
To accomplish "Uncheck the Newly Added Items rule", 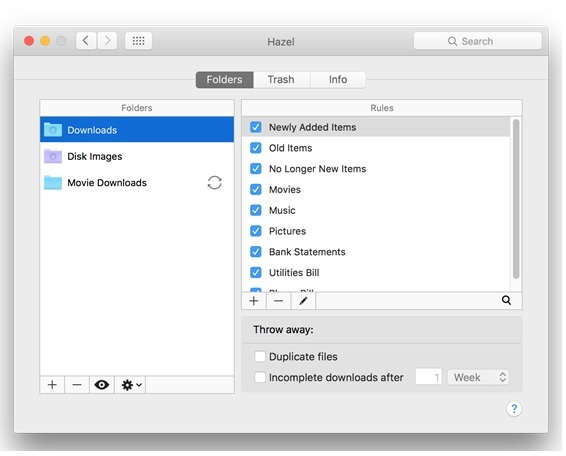I will click(256, 127).
